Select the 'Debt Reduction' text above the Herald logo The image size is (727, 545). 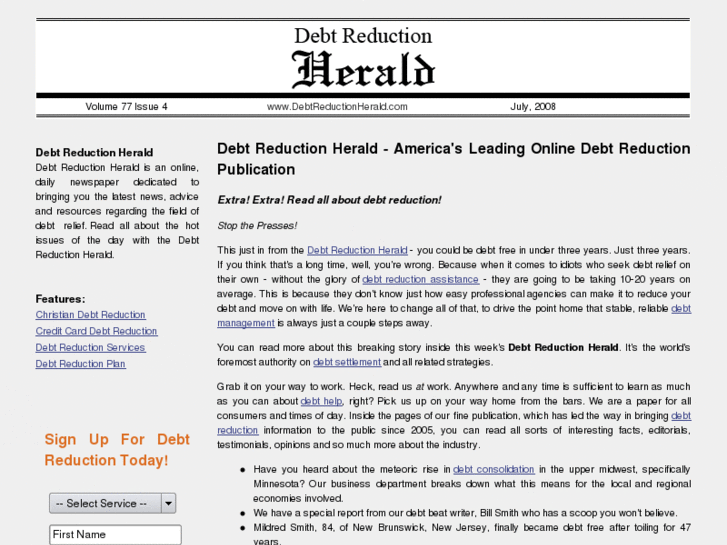[x=363, y=36]
